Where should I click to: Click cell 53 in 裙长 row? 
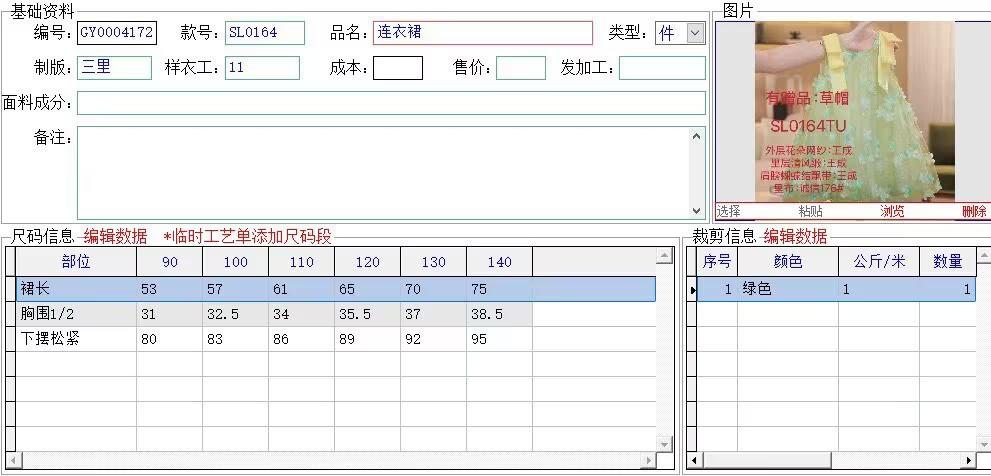pyautogui.click(x=169, y=290)
